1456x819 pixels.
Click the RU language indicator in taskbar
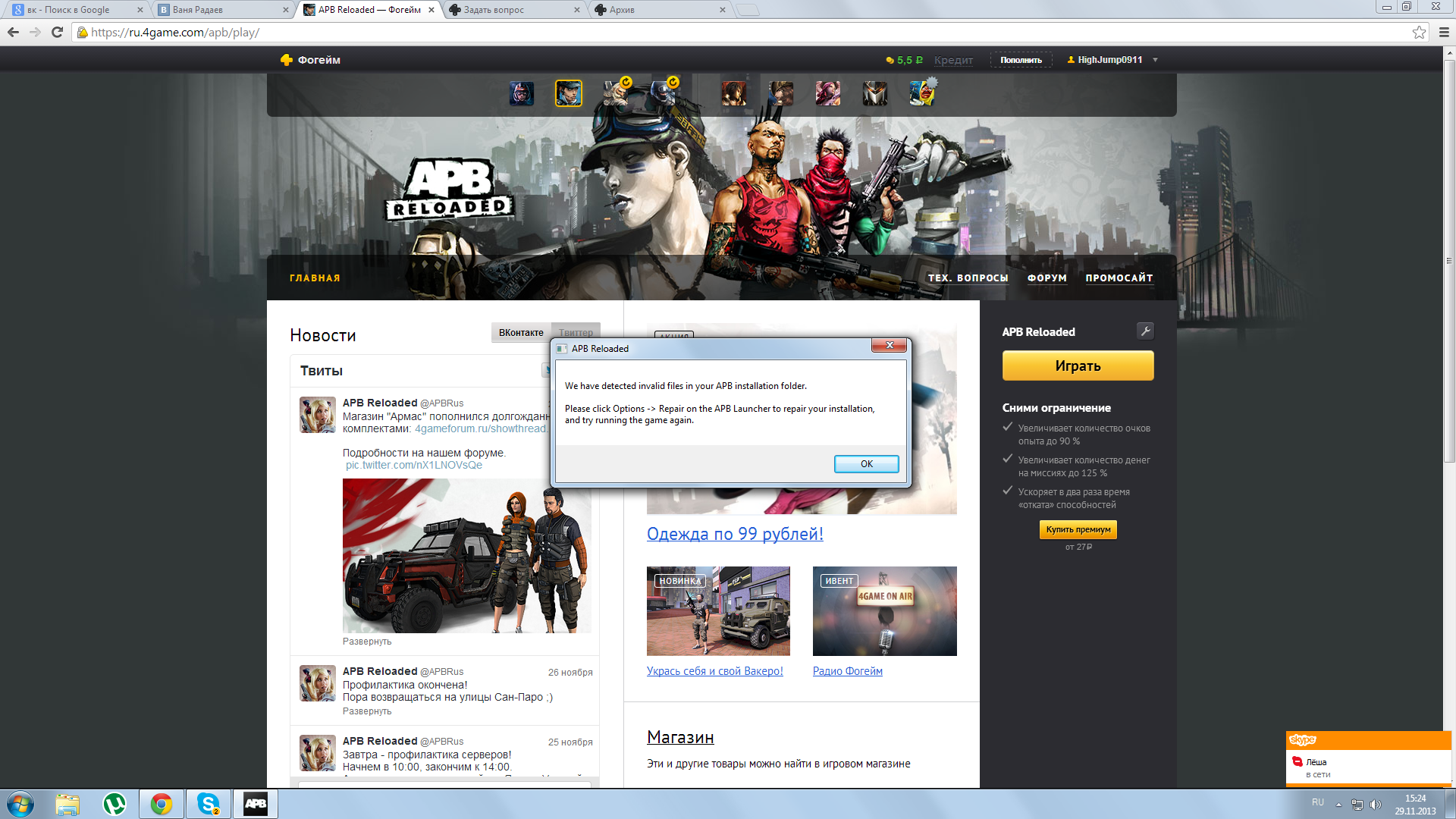[1318, 802]
